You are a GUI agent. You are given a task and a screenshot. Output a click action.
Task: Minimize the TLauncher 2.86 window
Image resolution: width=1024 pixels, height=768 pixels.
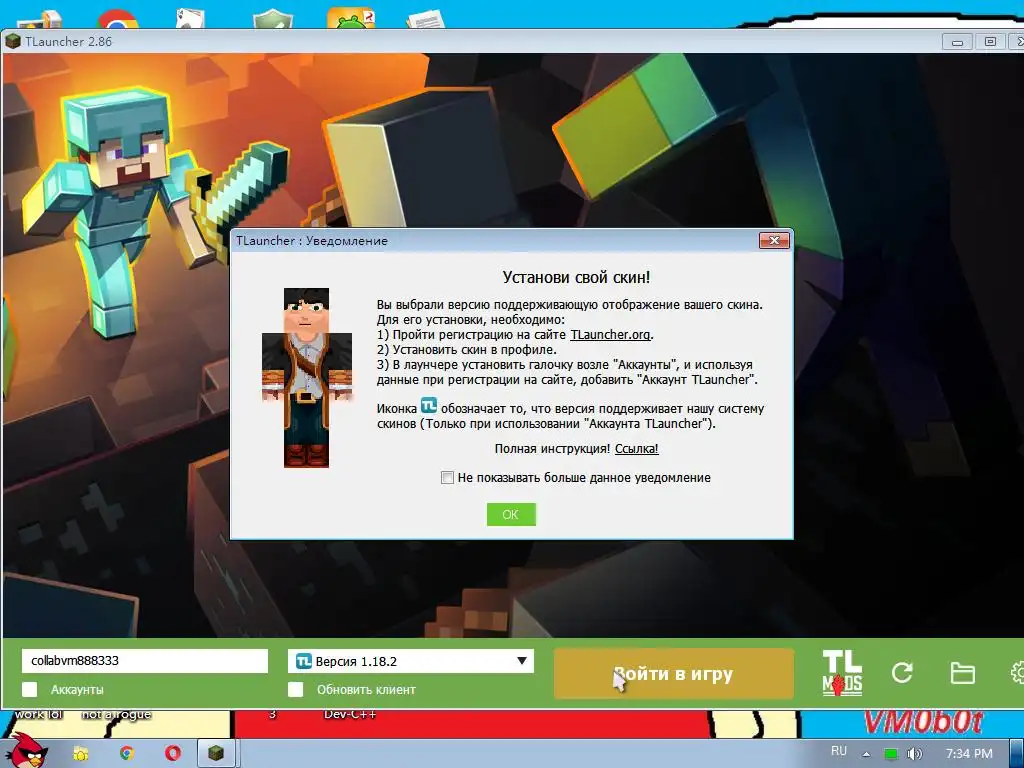click(957, 42)
